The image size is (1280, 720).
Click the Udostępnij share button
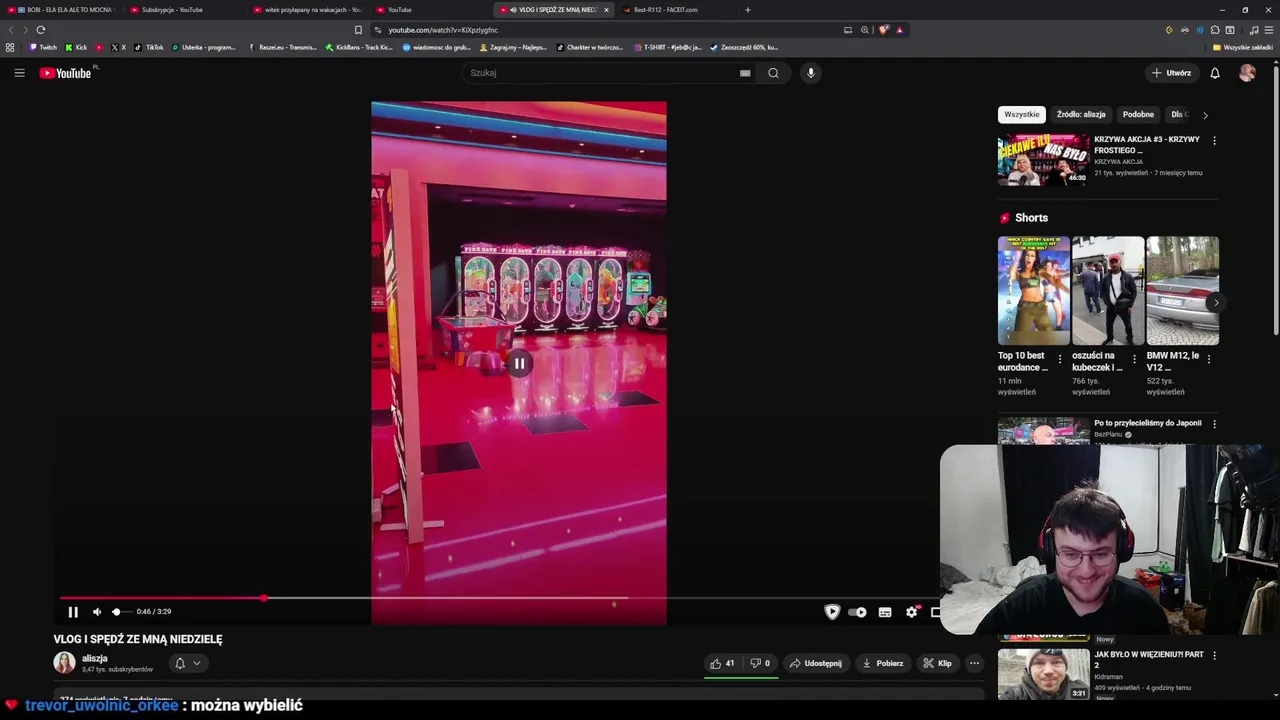(x=816, y=663)
